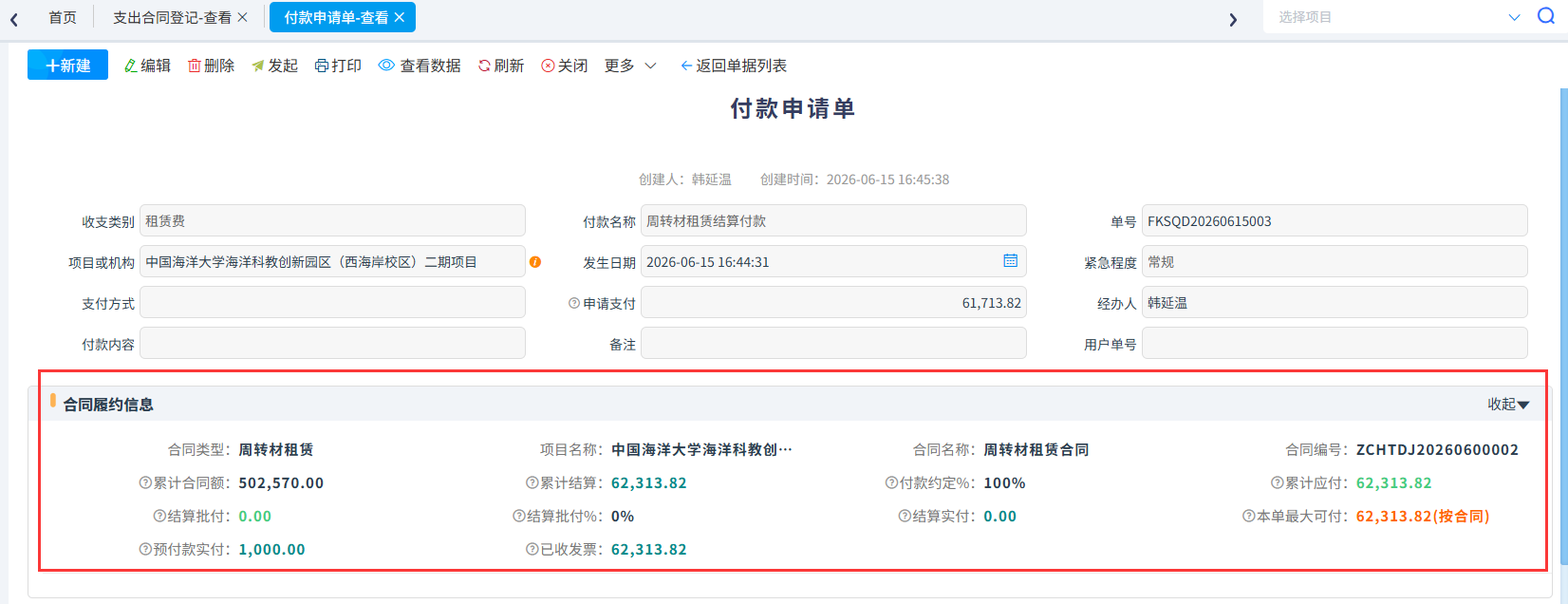The width and height of the screenshot is (1568, 604).
Task: Open the calendar picker for 发生日期
Action: click(x=1011, y=261)
